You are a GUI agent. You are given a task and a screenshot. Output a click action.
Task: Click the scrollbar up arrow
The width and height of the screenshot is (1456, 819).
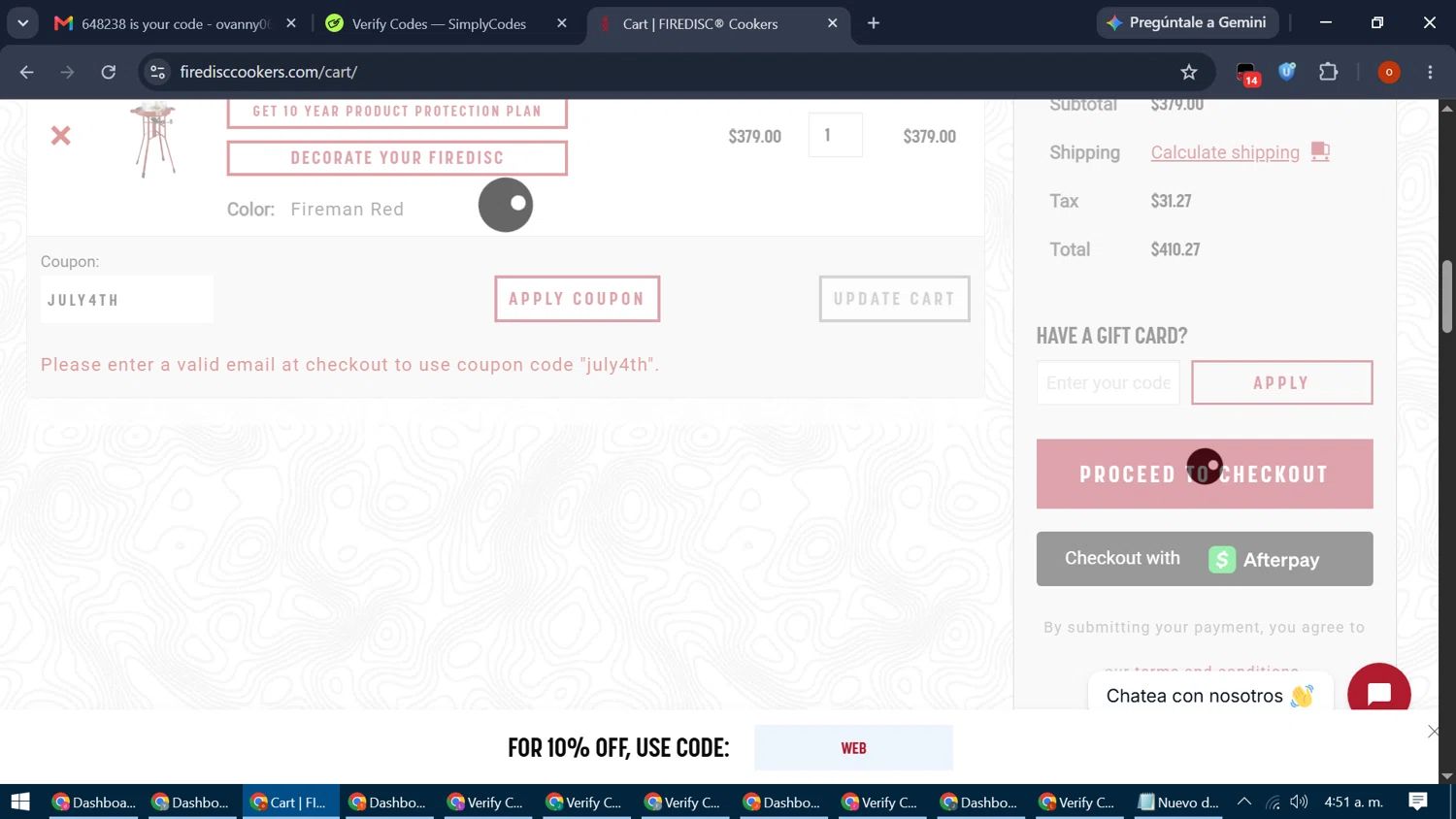click(1447, 108)
